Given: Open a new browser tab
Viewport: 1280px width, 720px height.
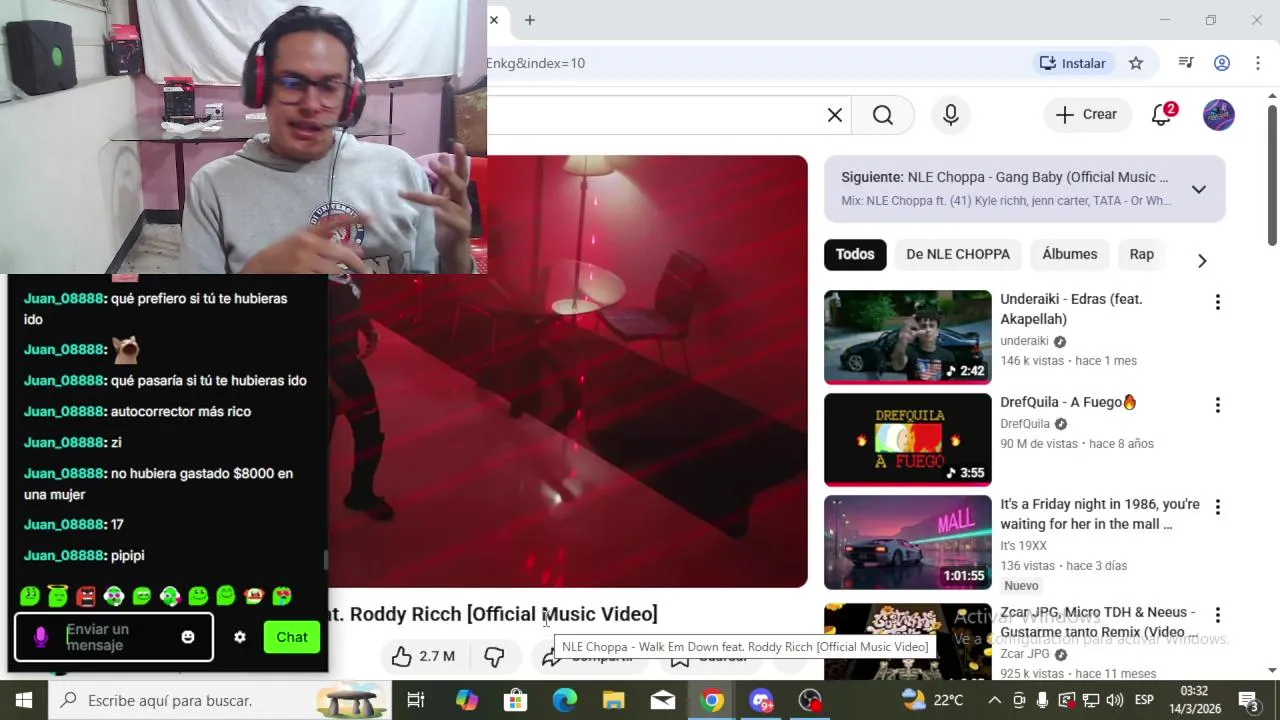Looking at the screenshot, I should tap(530, 20).
